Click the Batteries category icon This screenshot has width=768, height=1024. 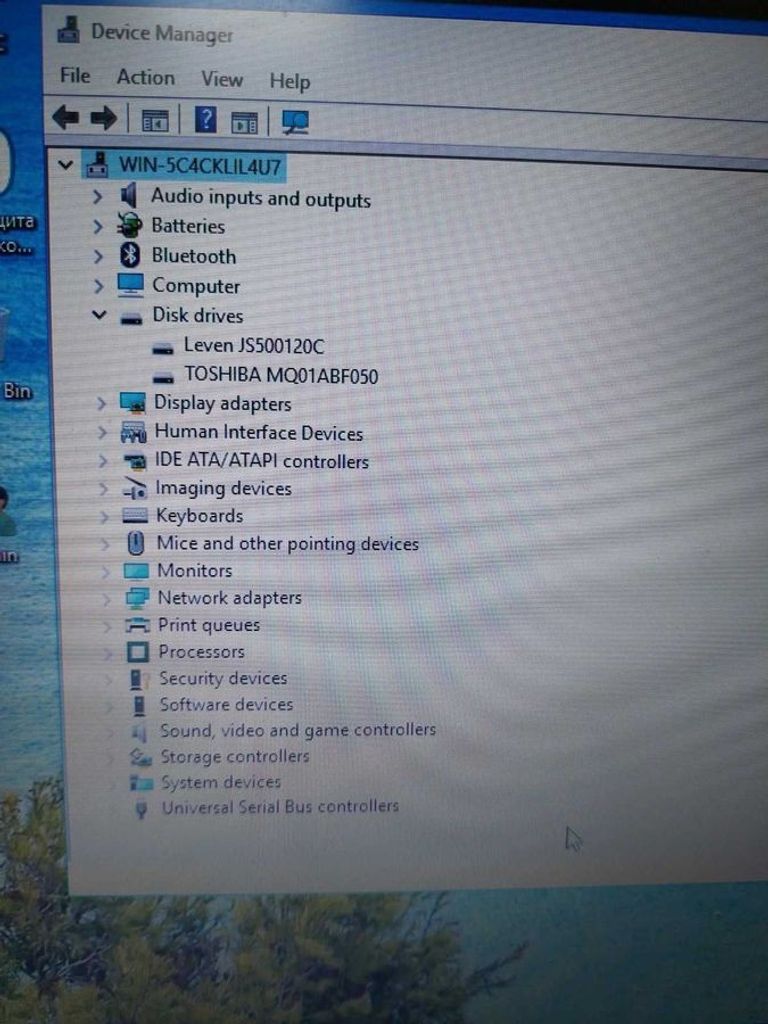[130, 225]
